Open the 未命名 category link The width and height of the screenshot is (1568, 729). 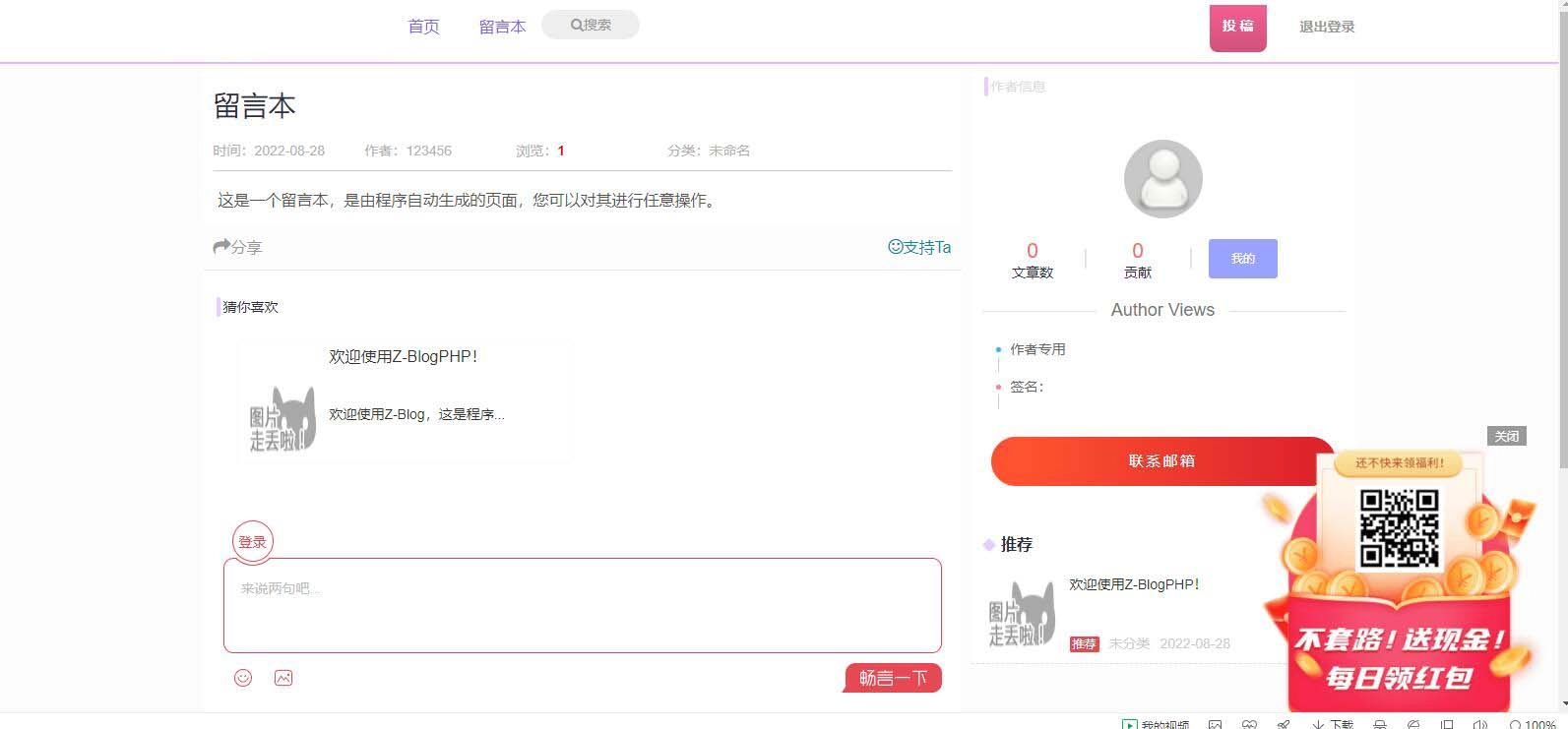pos(729,151)
